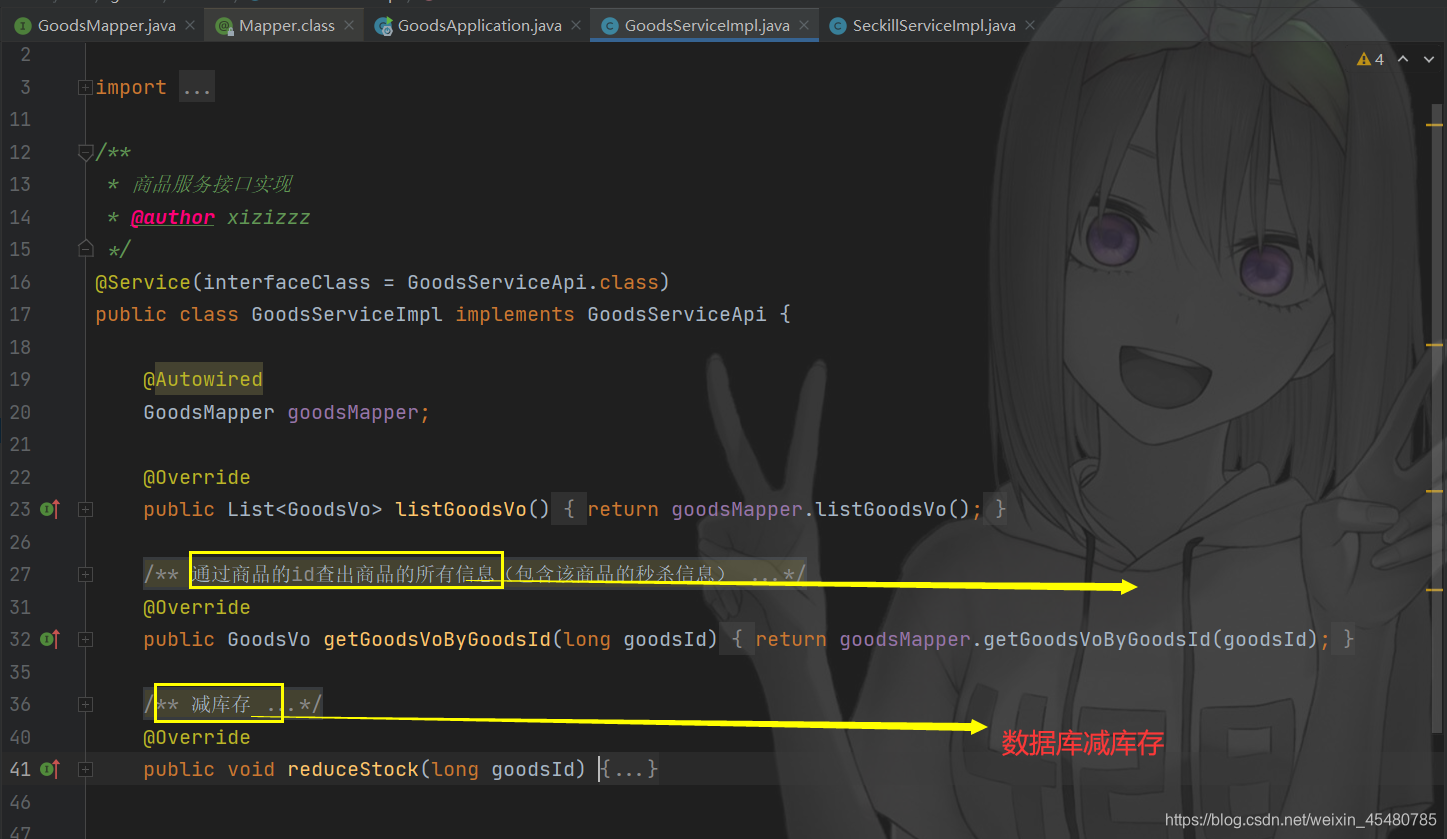
Task: Open the warning indicator showing 4 problems
Action: coord(1370,60)
